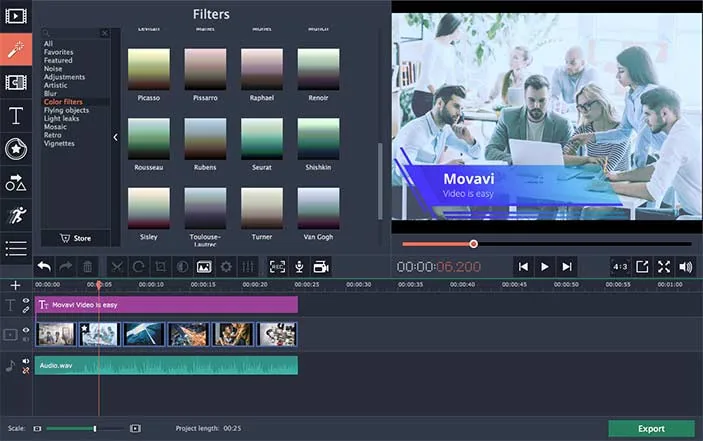This screenshot has width=703, height=441.
Task: Collapse filters panel with left chevron
Action: pyautogui.click(x=115, y=137)
